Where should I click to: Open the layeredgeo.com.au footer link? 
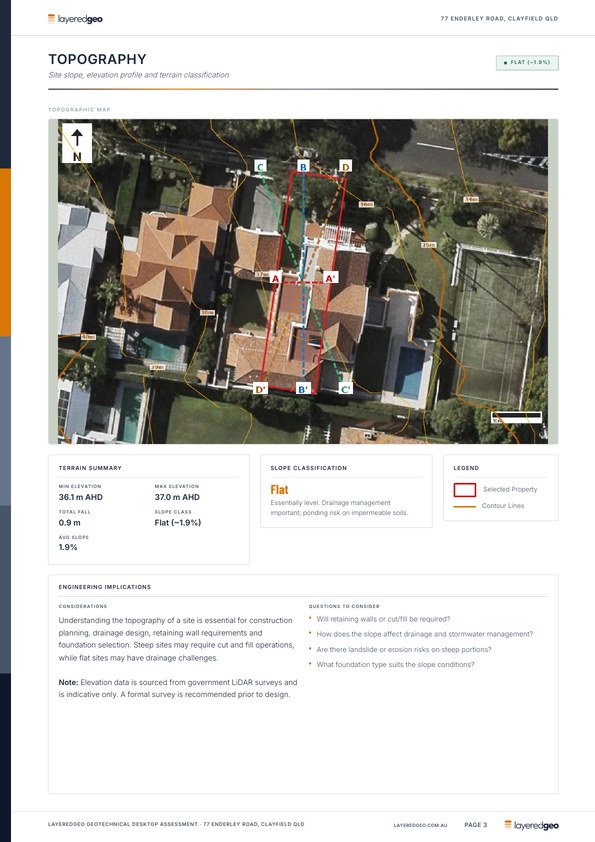(x=420, y=825)
